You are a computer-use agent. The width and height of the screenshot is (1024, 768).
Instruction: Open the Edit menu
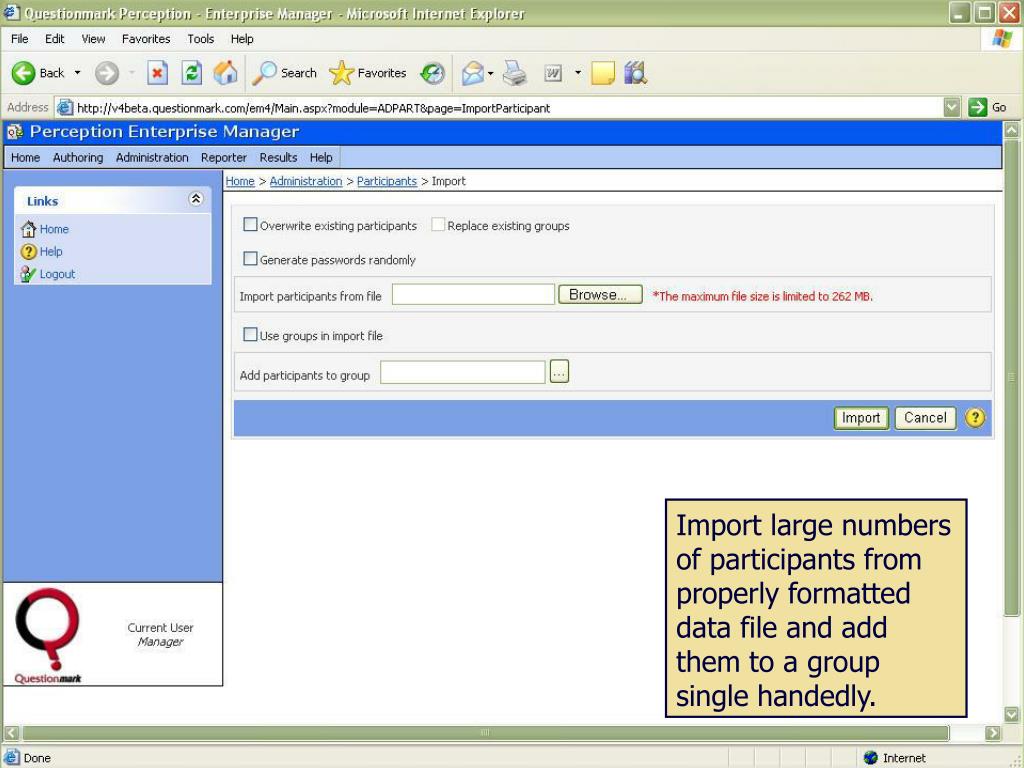54,39
